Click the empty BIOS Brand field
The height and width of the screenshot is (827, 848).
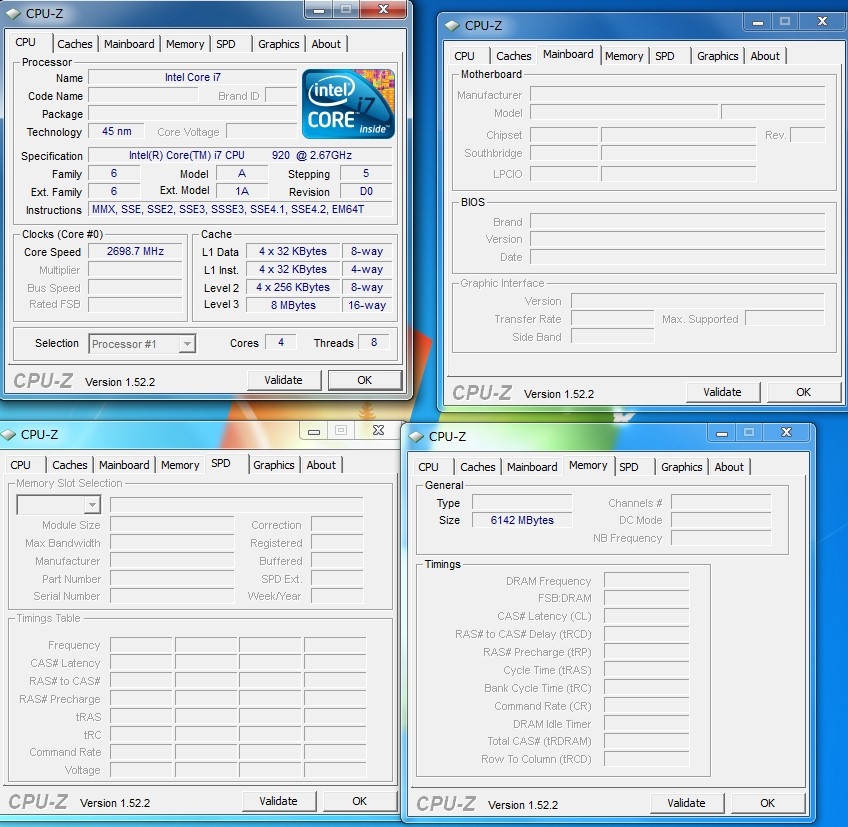pos(678,222)
